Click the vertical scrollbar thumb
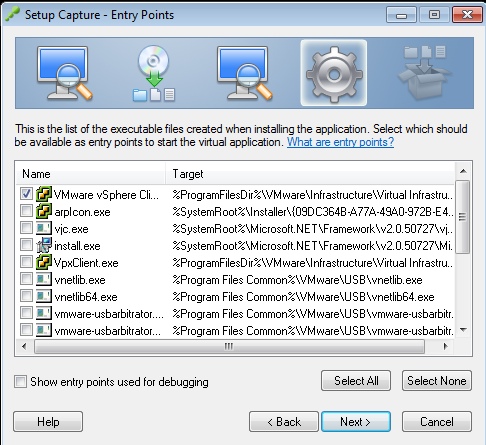The image size is (486, 445). click(x=463, y=217)
